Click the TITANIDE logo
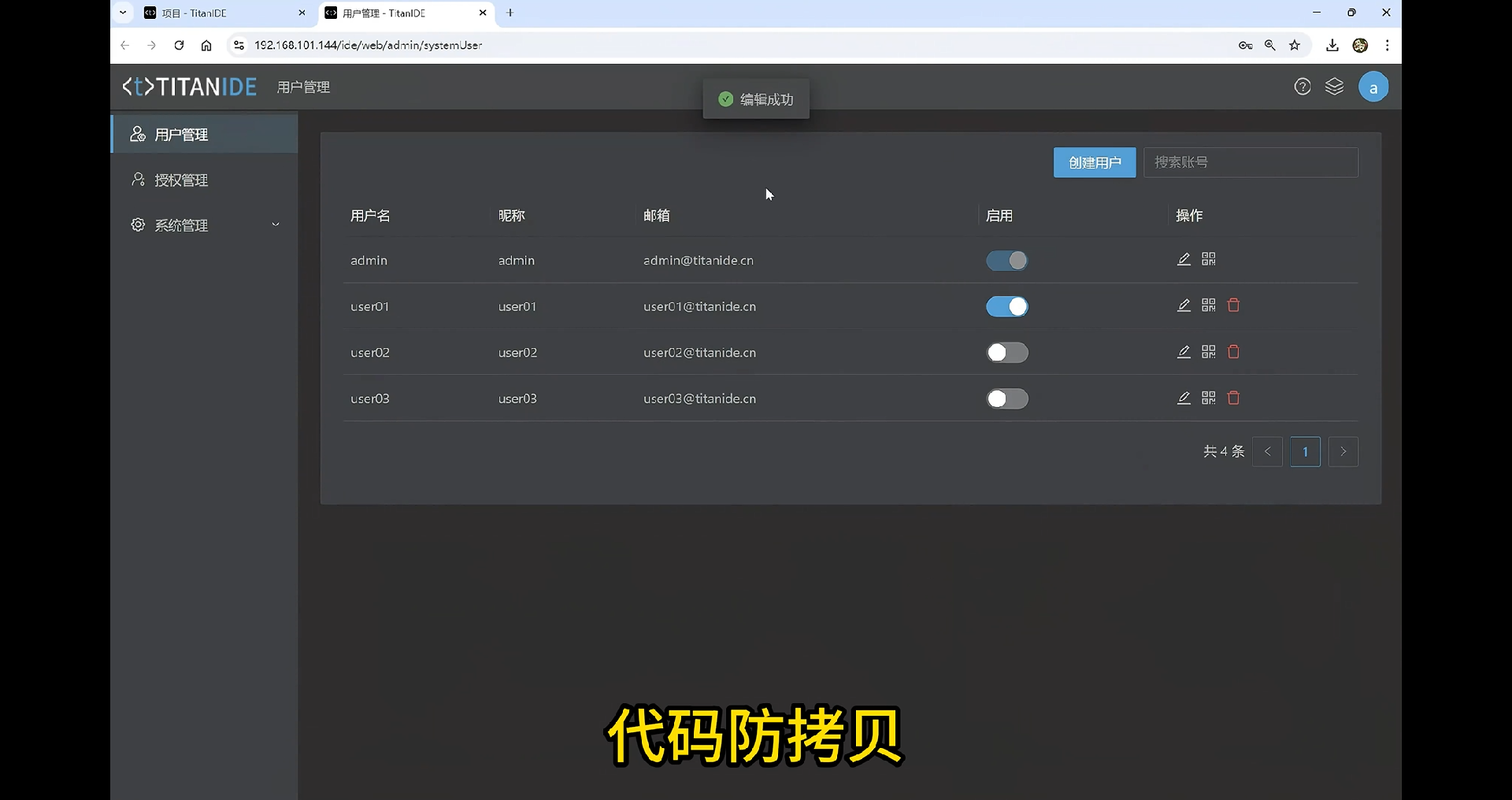This screenshot has height=800, width=1512. point(190,87)
